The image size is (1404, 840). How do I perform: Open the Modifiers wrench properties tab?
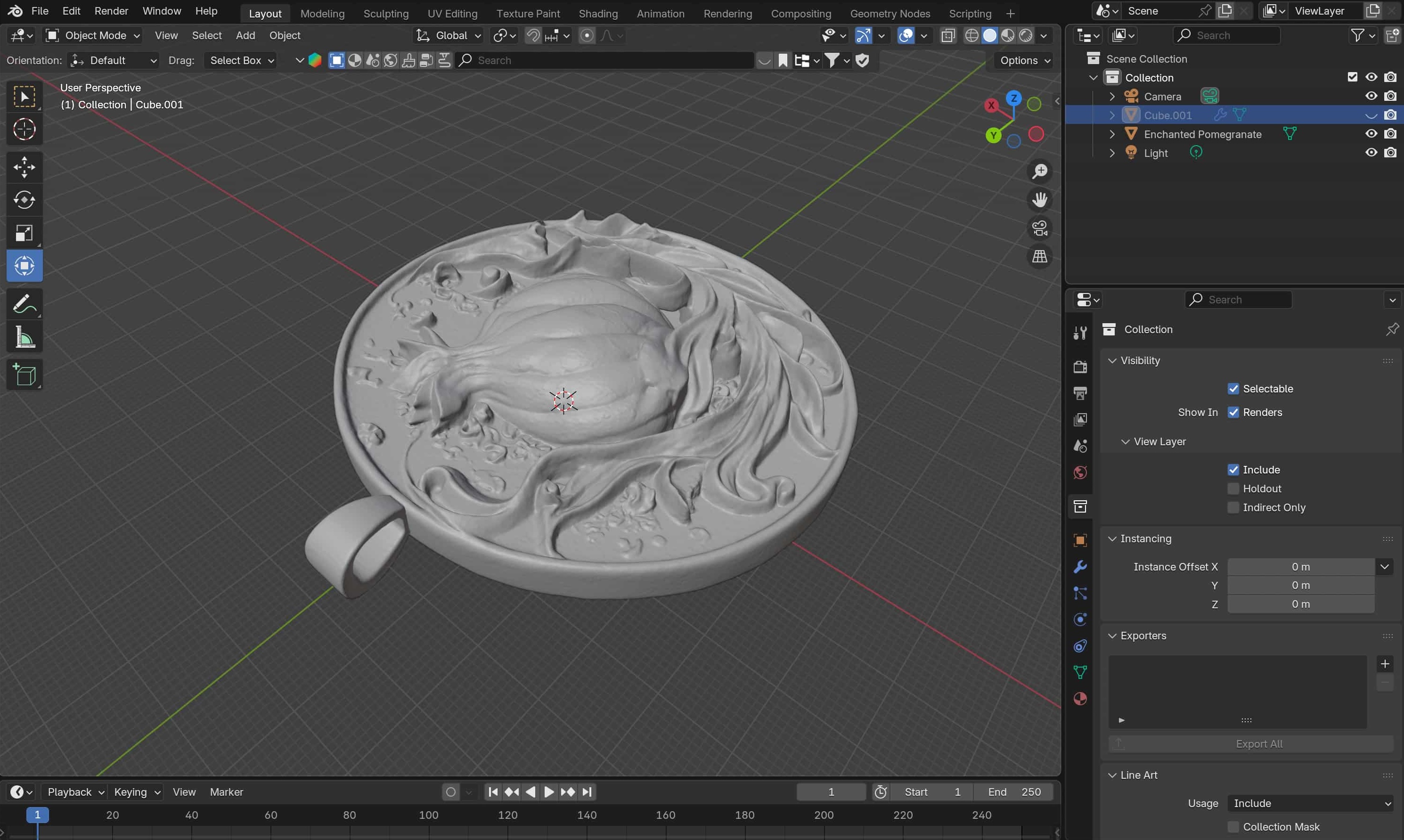(1080, 567)
